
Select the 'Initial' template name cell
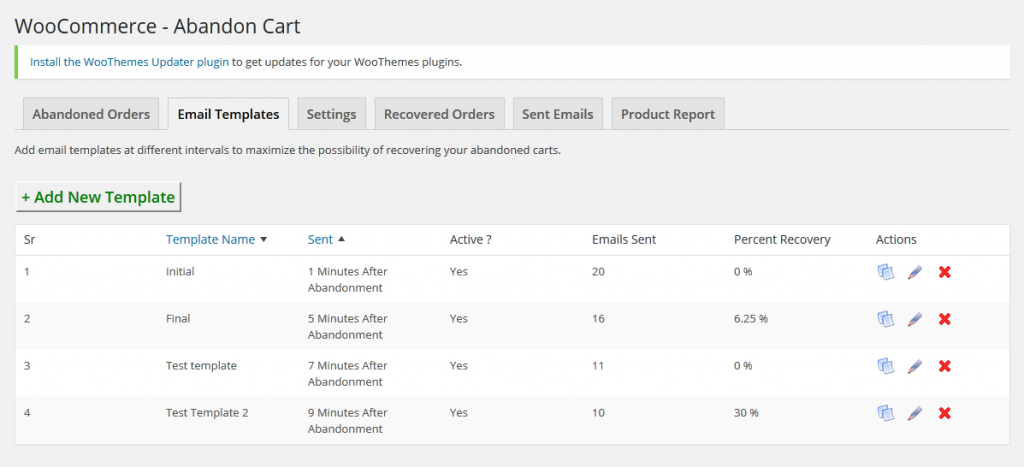(x=180, y=272)
